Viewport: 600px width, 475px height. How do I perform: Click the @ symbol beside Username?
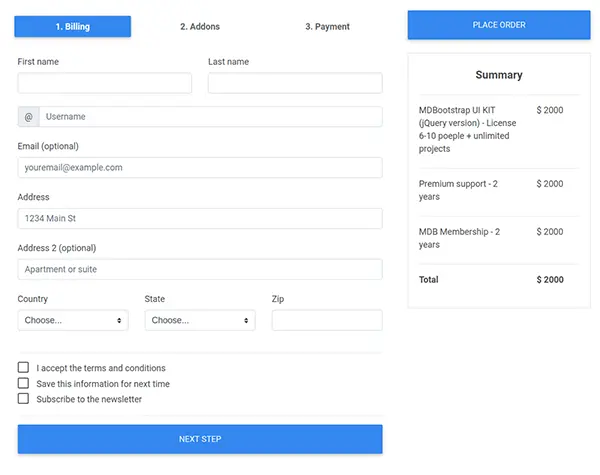point(28,117)
